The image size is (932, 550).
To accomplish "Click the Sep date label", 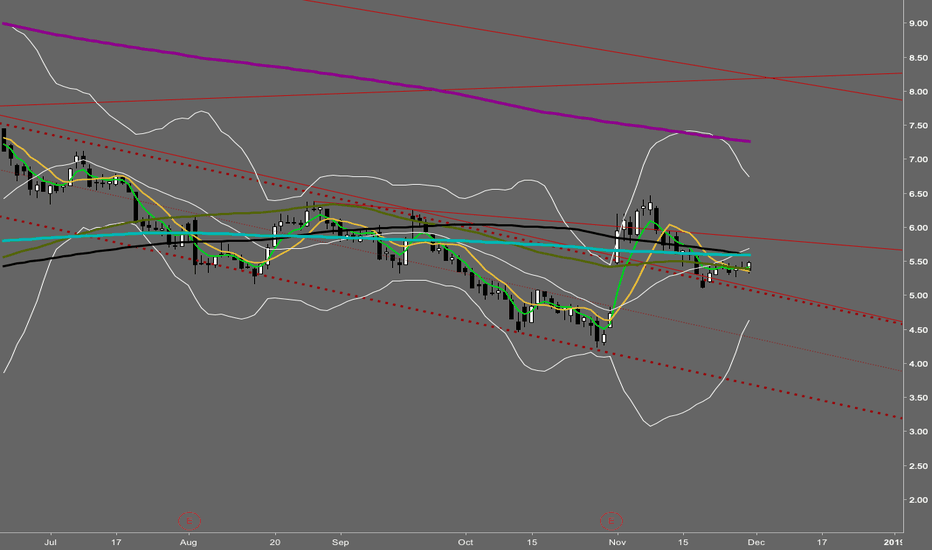I will (x=341, y=542).
